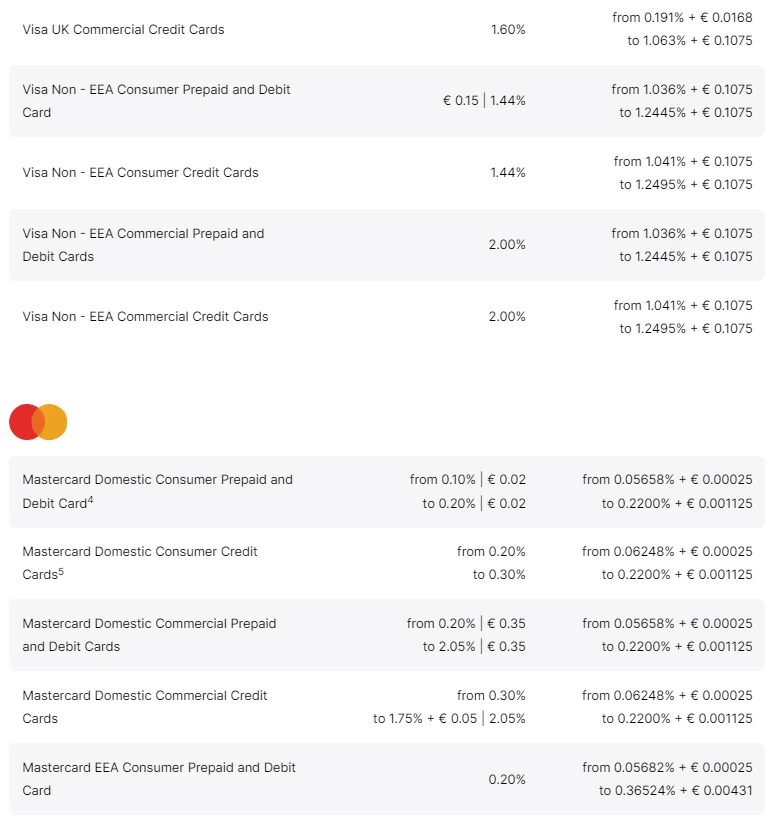Select Visa Non - EEA Consumer Prepaid and Debit row

387,101
